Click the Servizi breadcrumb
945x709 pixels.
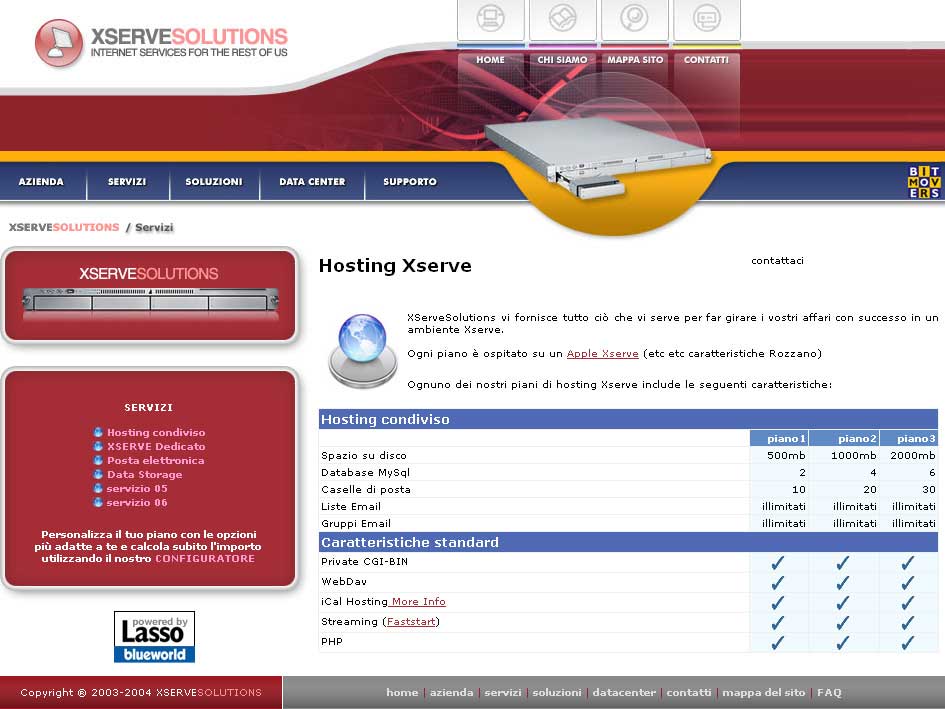click(x=154, y=227)
